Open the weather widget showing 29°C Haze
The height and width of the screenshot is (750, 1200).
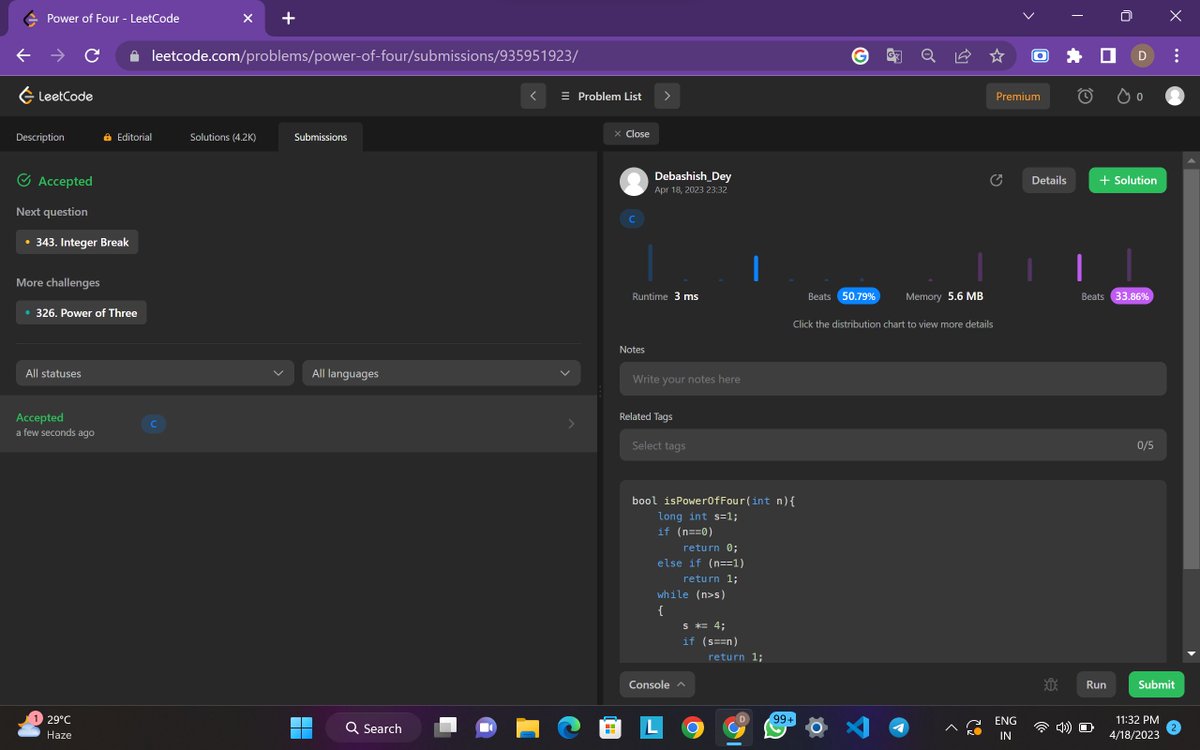coord(44,727)
